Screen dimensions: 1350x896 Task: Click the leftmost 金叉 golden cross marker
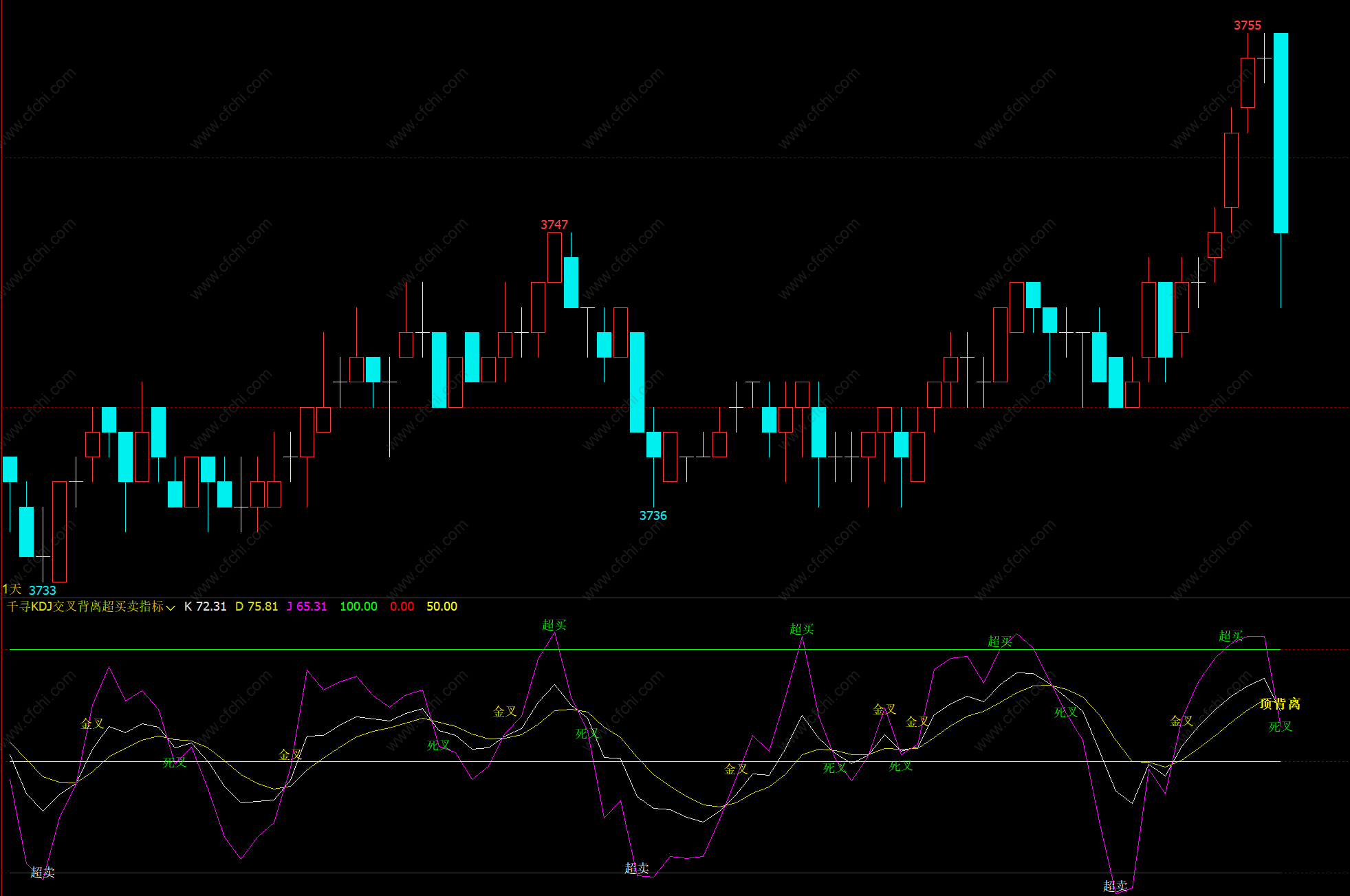(x=92, y=724)
